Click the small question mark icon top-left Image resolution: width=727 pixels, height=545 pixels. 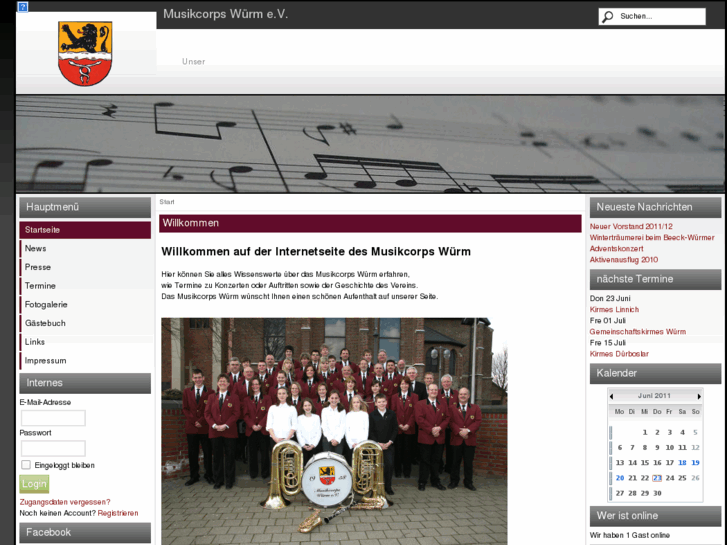pos(23,6)
